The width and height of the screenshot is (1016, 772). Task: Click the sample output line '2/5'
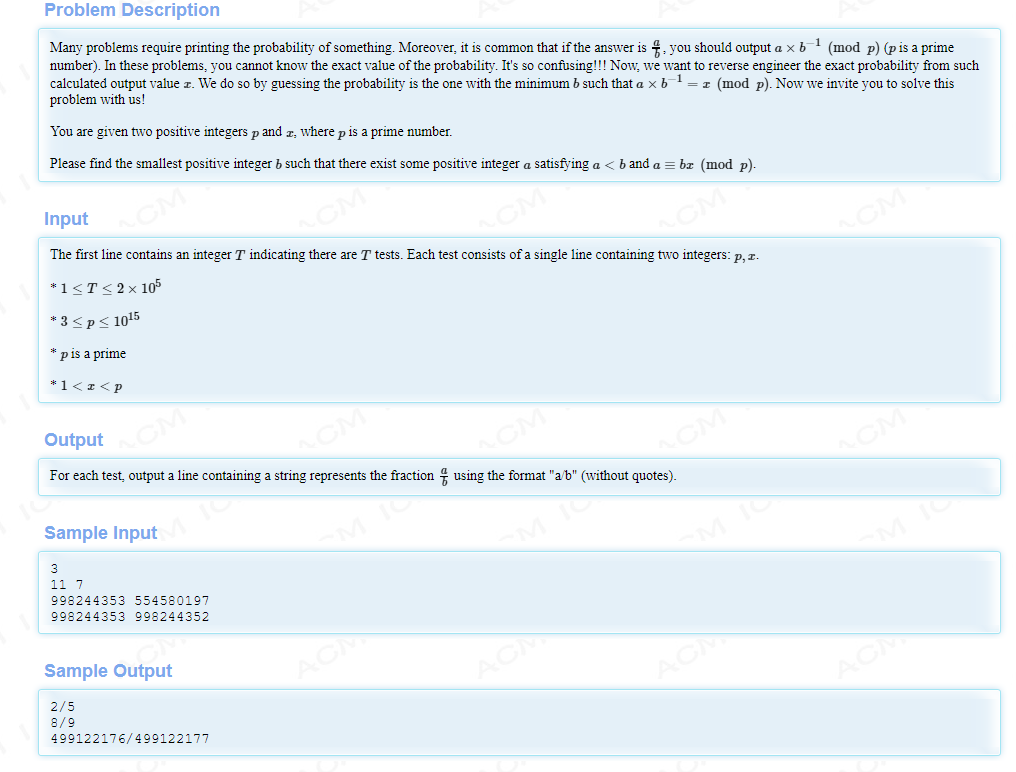tap(63, 707)
